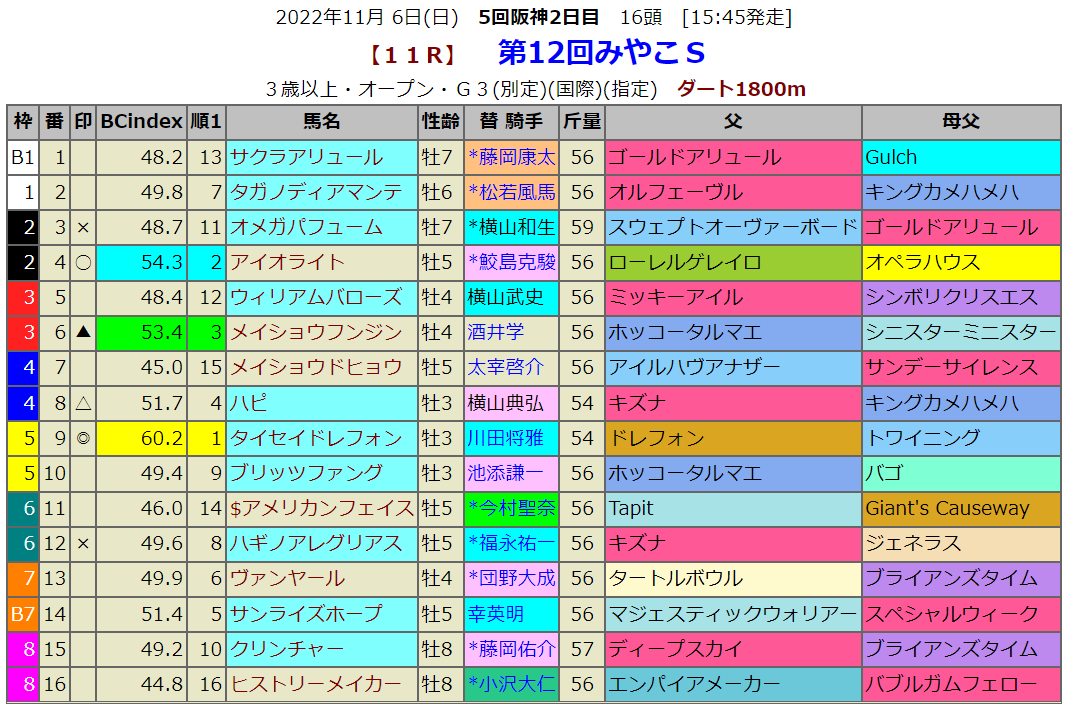Click the 馬名 column header
Image resolution: width=1068 pixels, height=710 pixels.
(321, 122)
